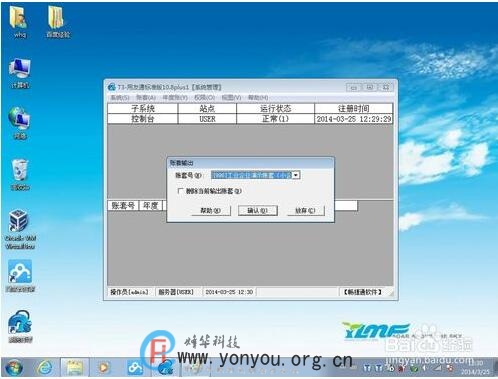Open the 账套(A) menu
Image resolution: width=498 pixels, height=379 pixels.
(146, 98)
